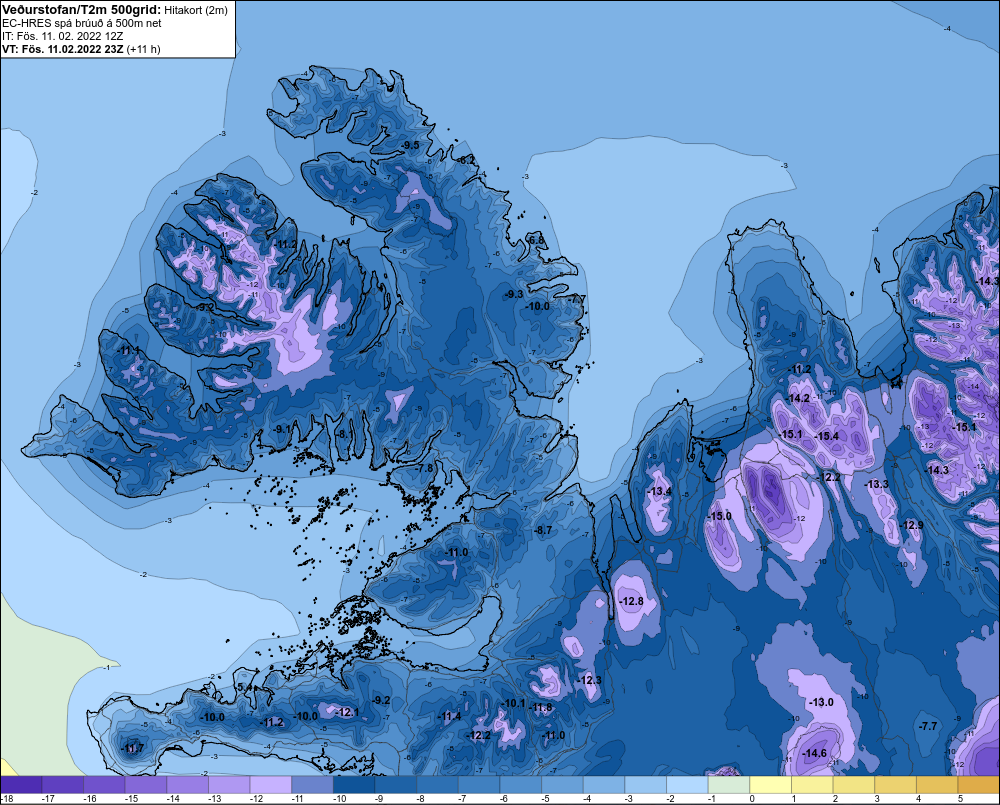Click the 5 tick label on the legend
Image resolution: width=1000 pixels, height=805 pixels.
click(960, 799)
